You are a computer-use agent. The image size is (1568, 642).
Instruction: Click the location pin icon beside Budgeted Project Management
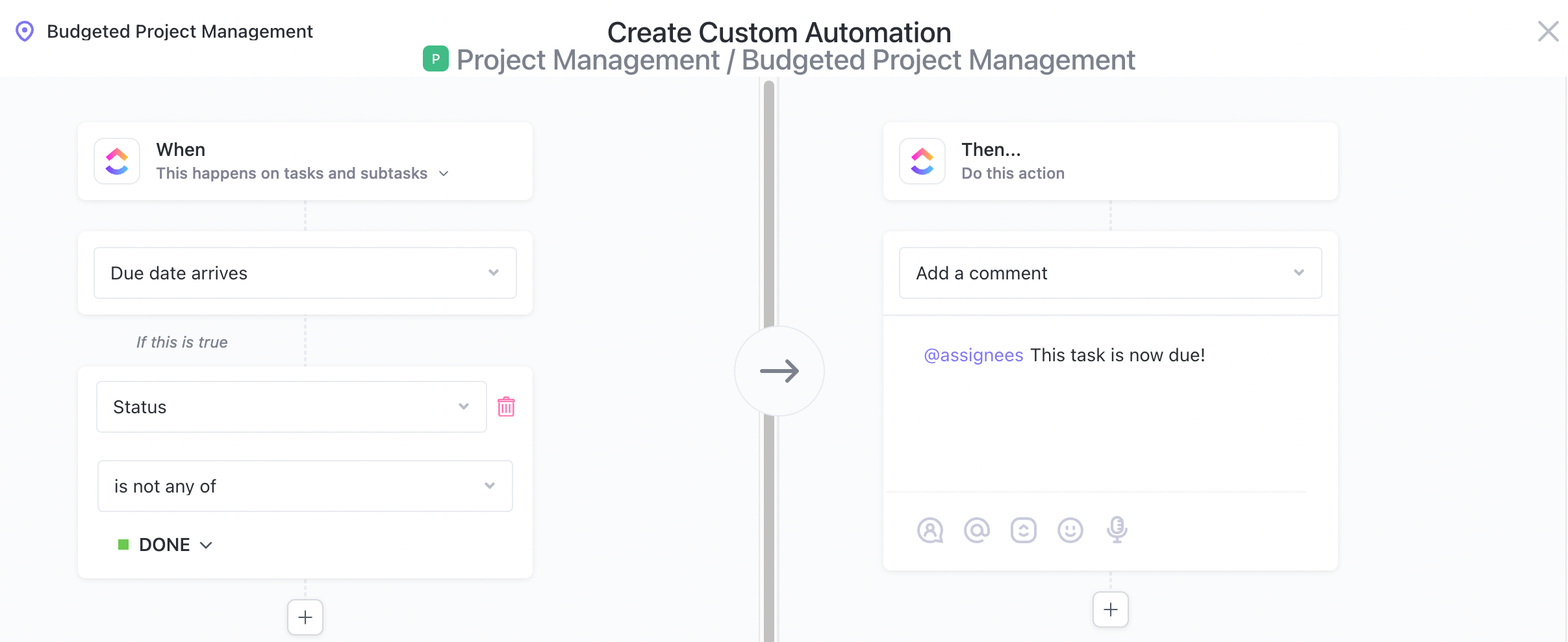25,31
